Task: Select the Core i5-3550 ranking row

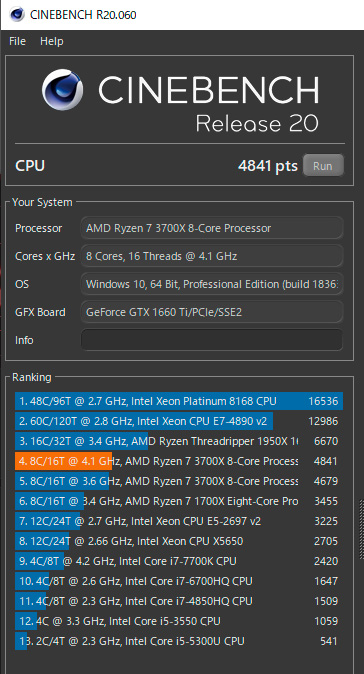Action: (179, 621)
